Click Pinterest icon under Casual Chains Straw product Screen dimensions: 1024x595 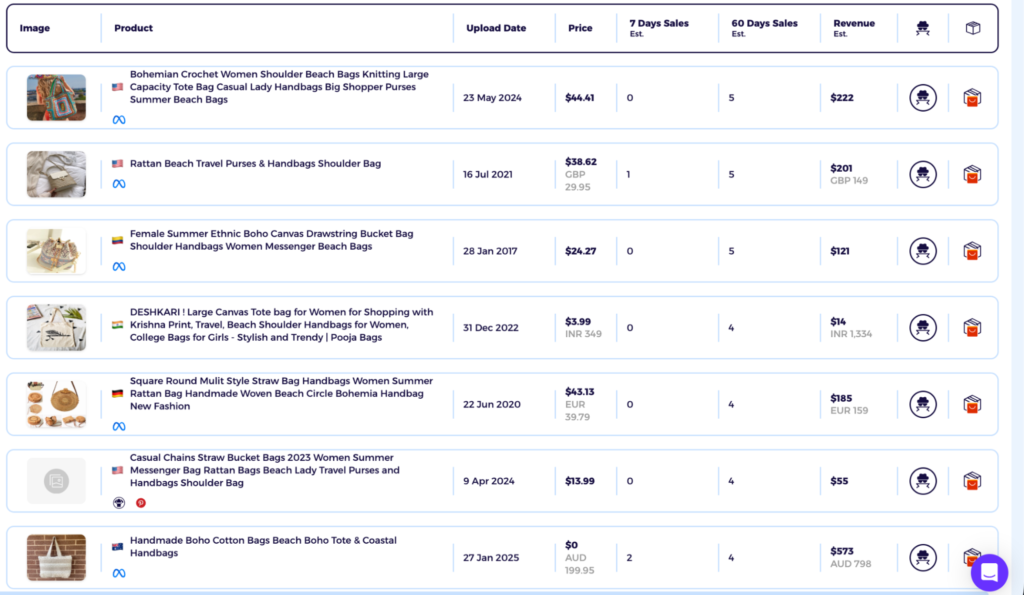point(140,503)
